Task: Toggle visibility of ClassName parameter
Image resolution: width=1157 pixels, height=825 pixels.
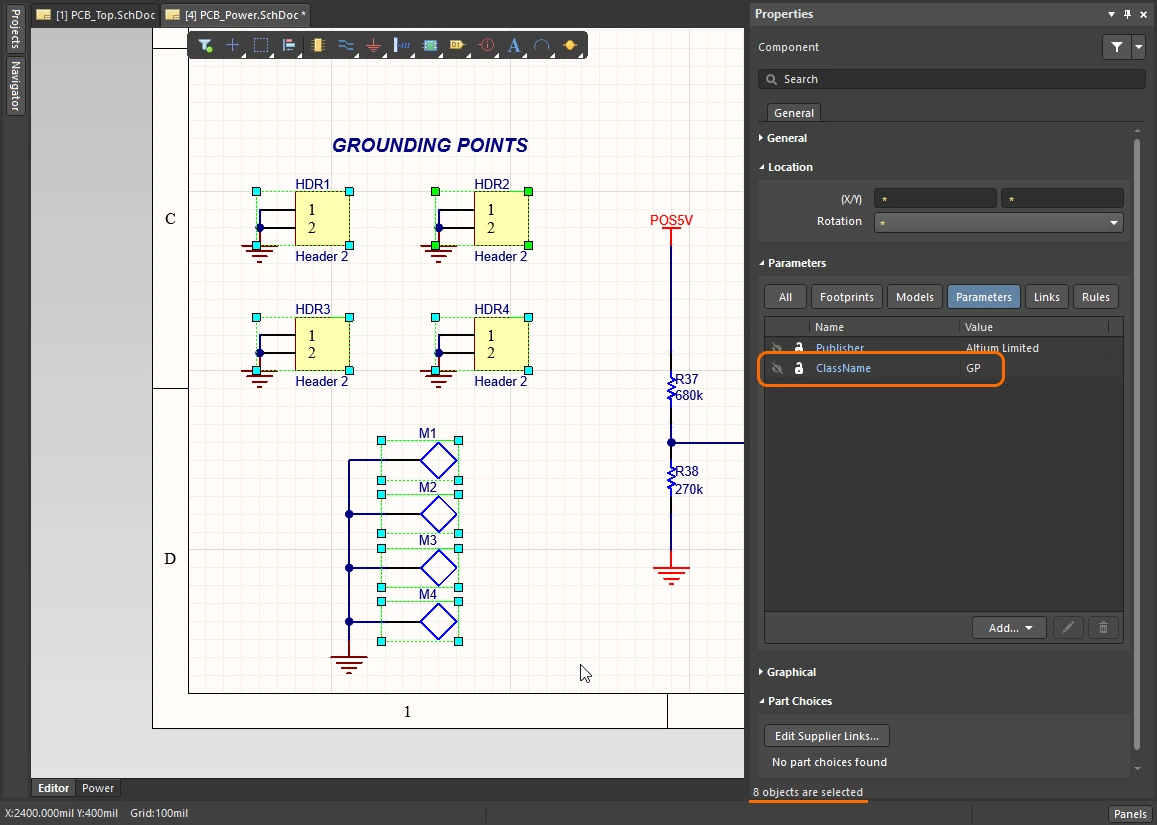Action: [x=776, y=368]
